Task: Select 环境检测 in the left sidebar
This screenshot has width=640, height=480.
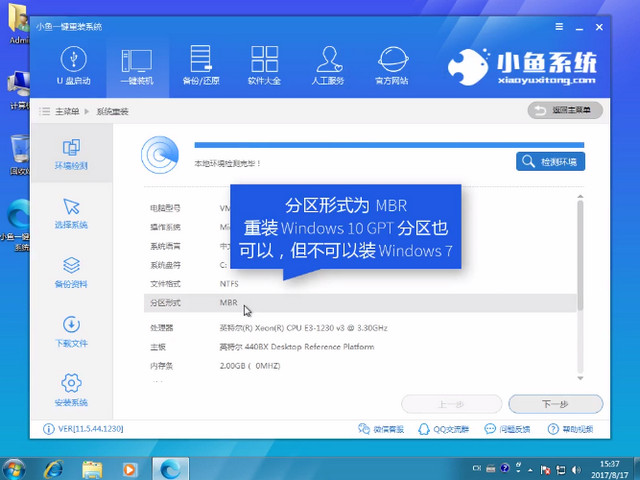Action: pyautogui.click(x=71, y=154)
